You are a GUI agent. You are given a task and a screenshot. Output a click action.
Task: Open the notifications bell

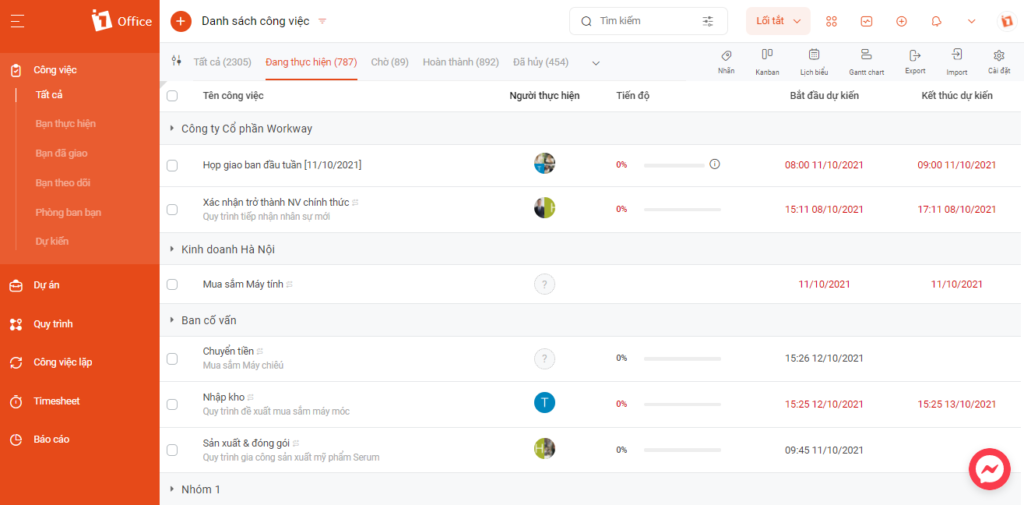point(936,21)
